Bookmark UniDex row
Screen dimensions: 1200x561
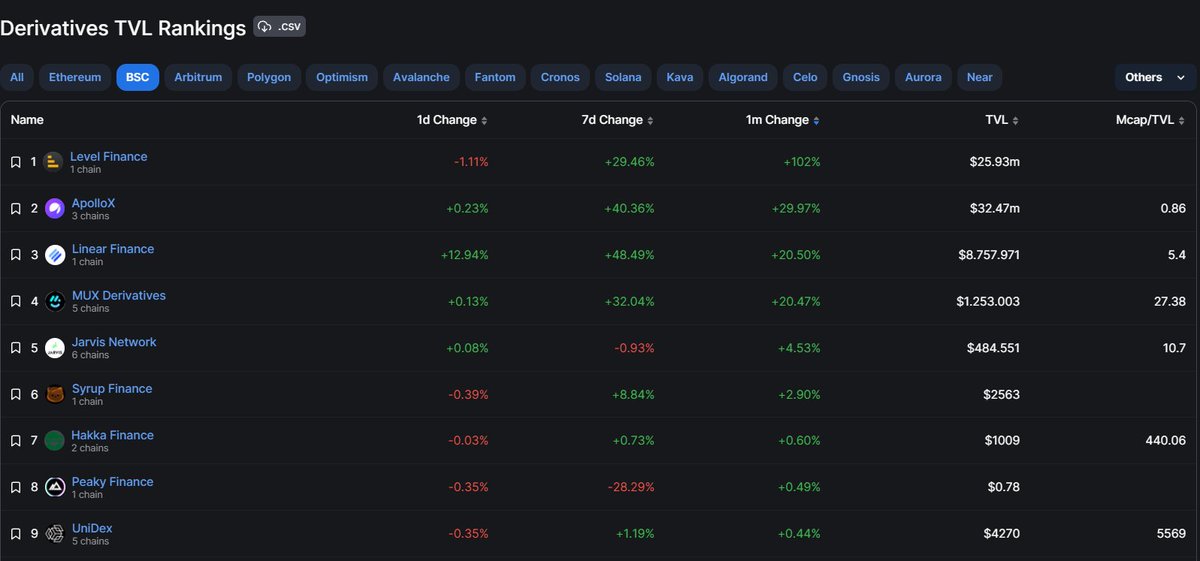coord(16,534)
